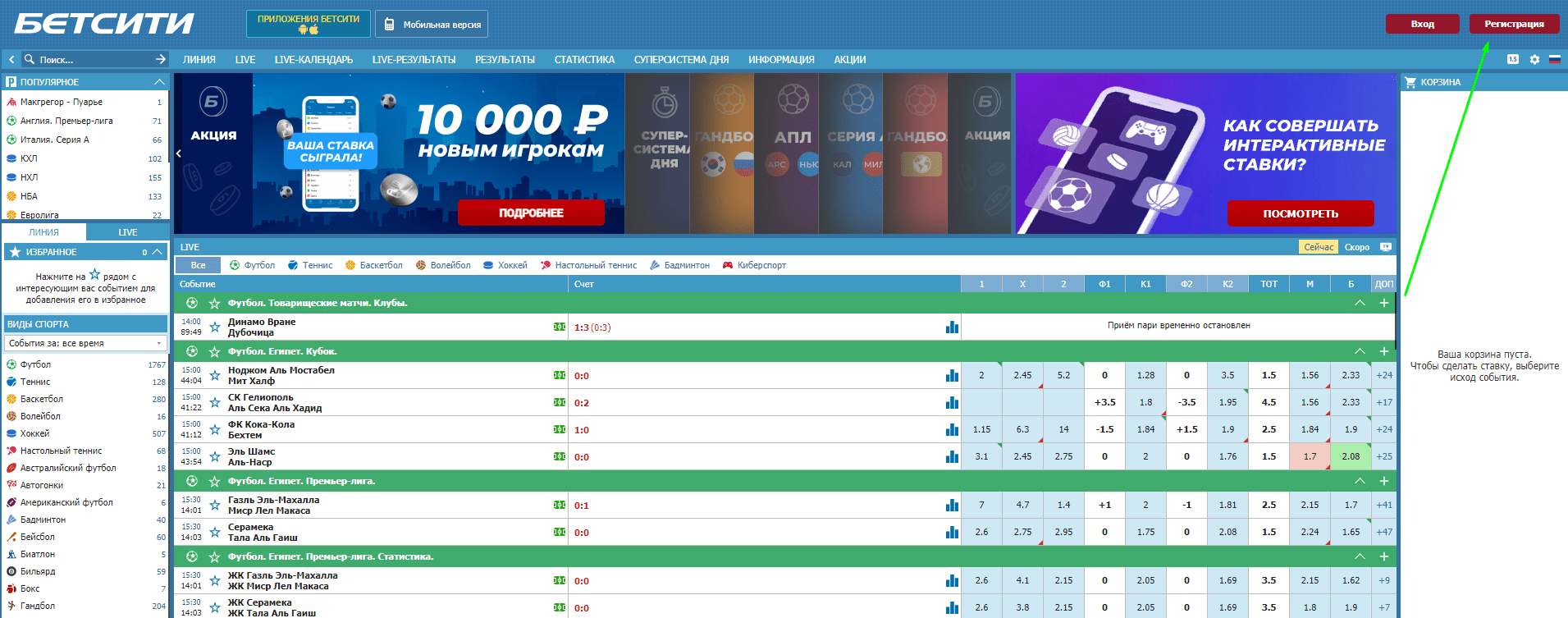
Task: Star the Серамека vs Тала Аль Гаиш match
Action: click(215, 532)
